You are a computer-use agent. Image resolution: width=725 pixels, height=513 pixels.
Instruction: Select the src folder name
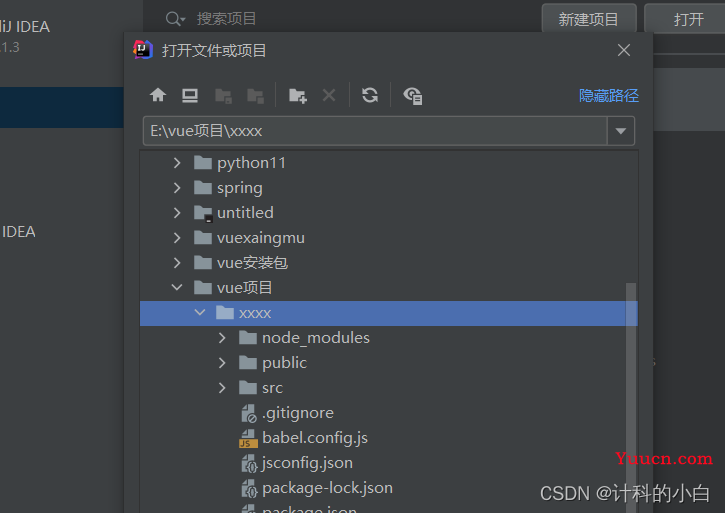(x=272, y=388)
